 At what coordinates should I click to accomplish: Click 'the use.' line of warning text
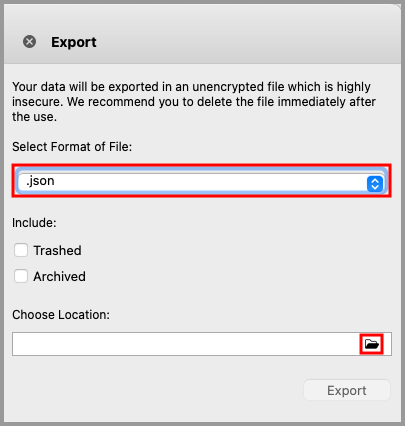coord(35,117)
